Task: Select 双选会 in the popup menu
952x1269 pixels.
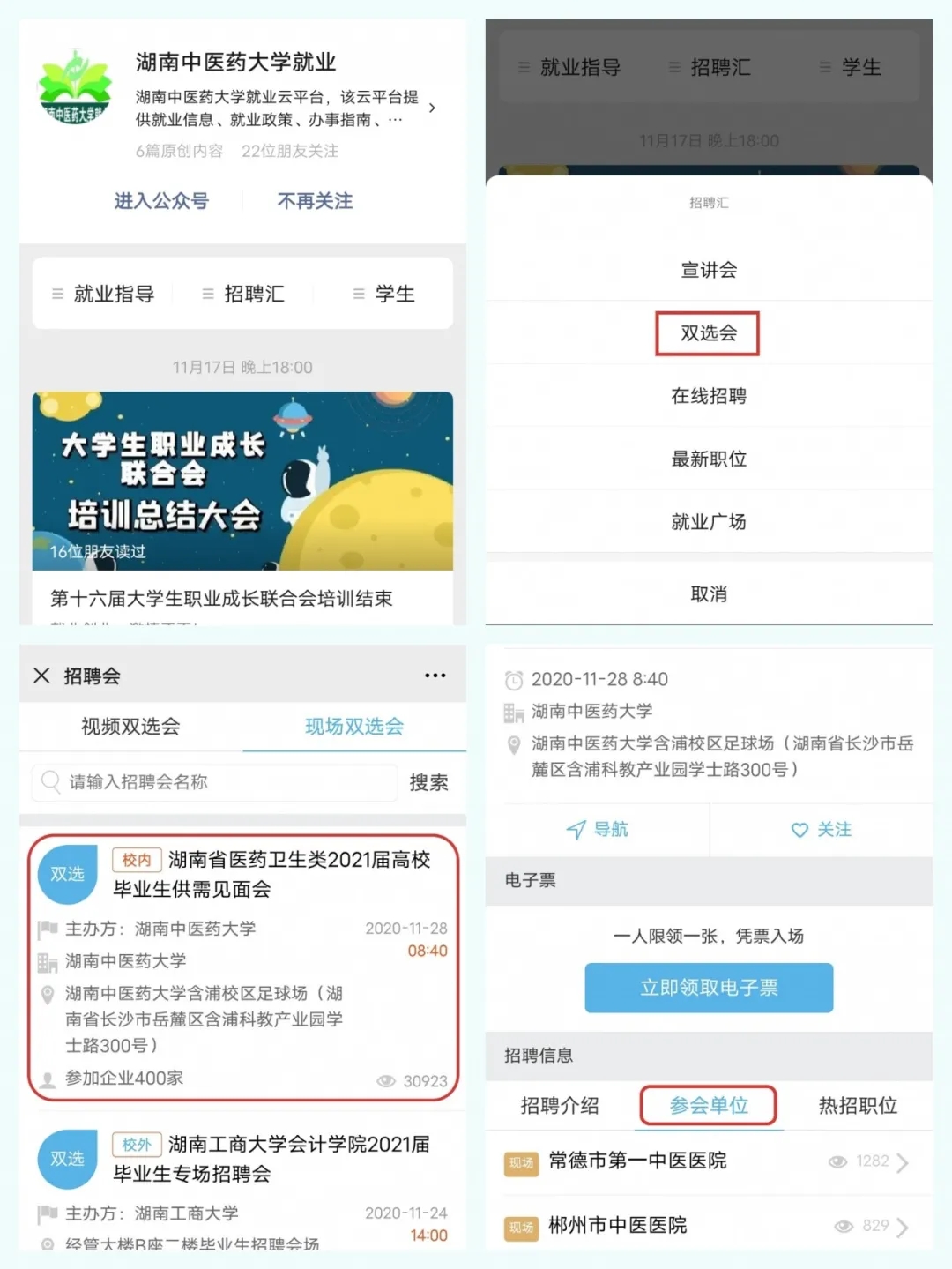Action: coord(708,333)
